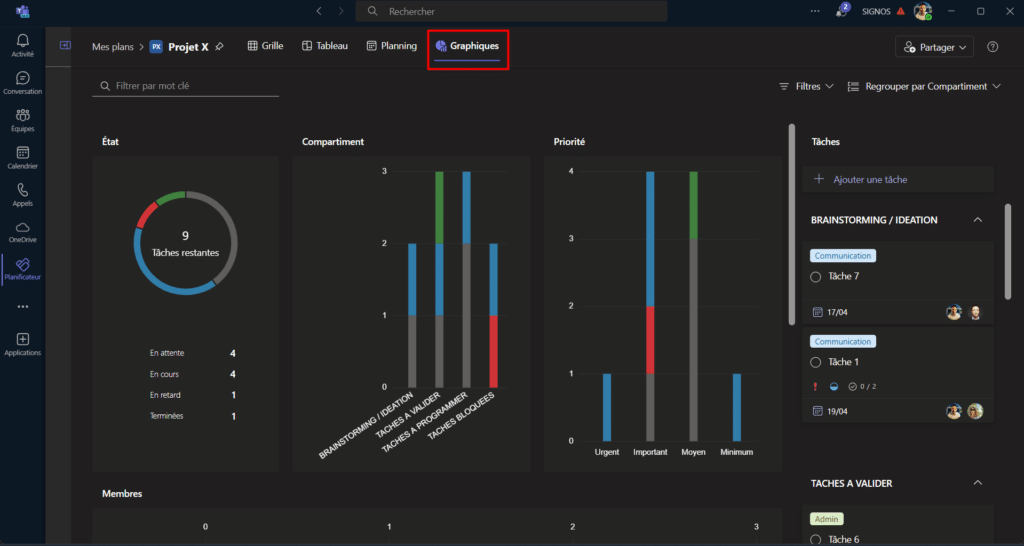The width and height of the screenshot is (1024, 546).
Task: Open the Activité icon in the sidebar
Action: 22,45
